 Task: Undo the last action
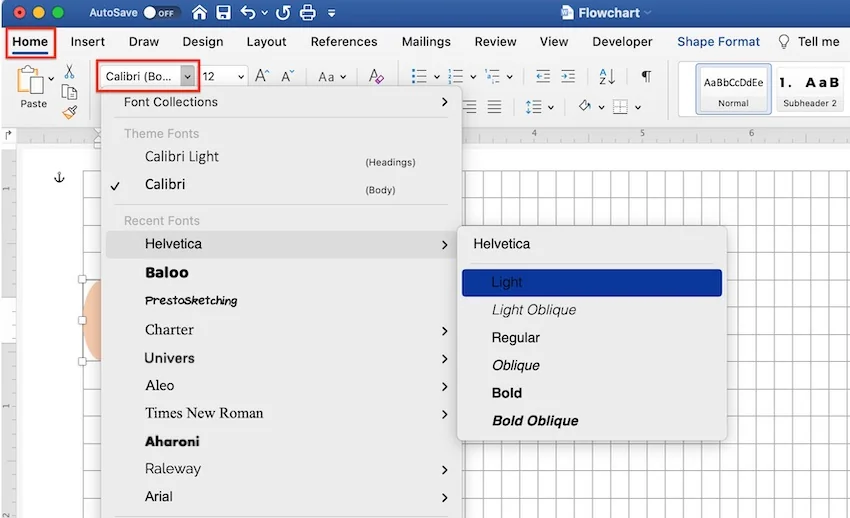point(248,12)
